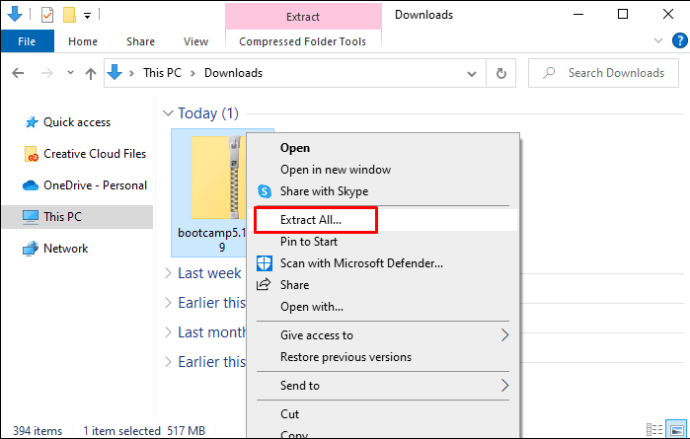Open the Compressed Folder Tools tab
The image size is (690, 439).
tap(302, 42)
